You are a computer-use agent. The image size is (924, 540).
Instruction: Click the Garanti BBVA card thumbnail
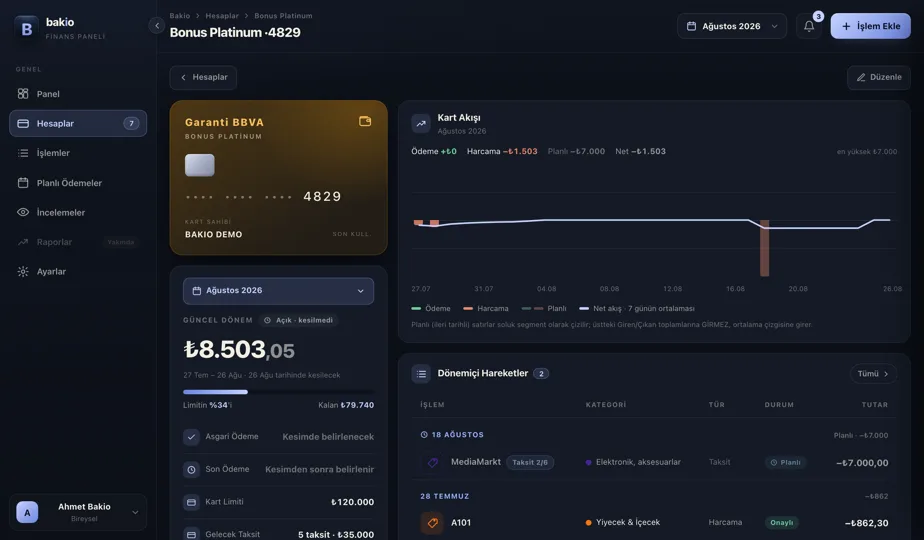(x=279, y=177)
